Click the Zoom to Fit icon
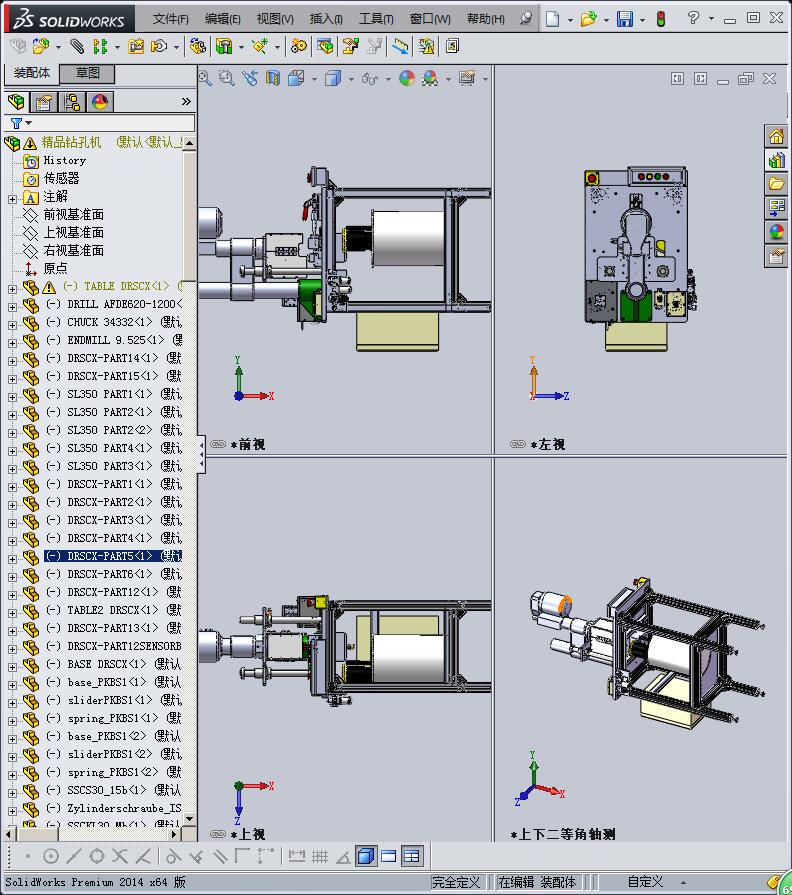The width and height of the screenshot is (792, 895). pos(205,78)
